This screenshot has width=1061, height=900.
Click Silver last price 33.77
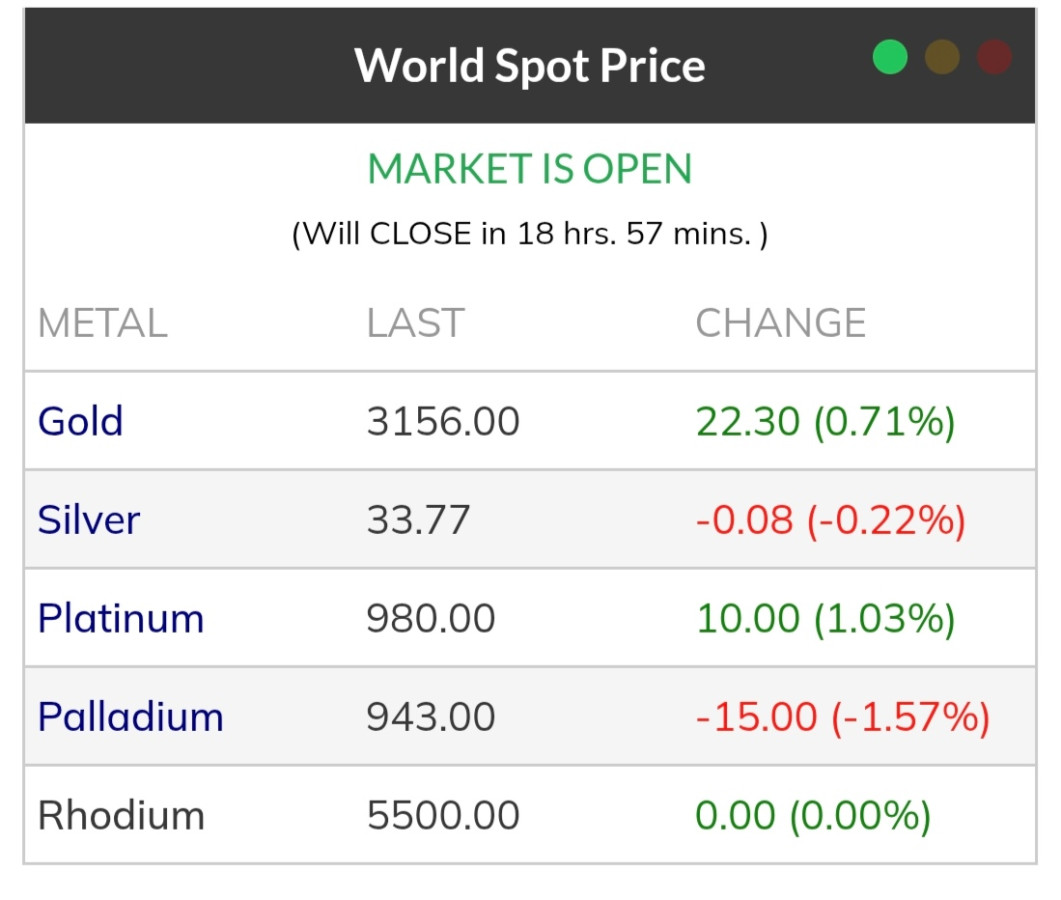coord(418,520)
